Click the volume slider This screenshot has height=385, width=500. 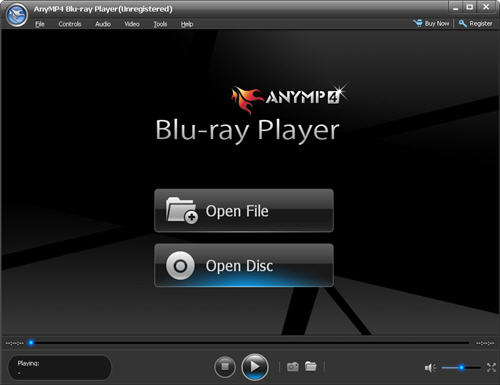pyautogui.click(x=461, y=368)
